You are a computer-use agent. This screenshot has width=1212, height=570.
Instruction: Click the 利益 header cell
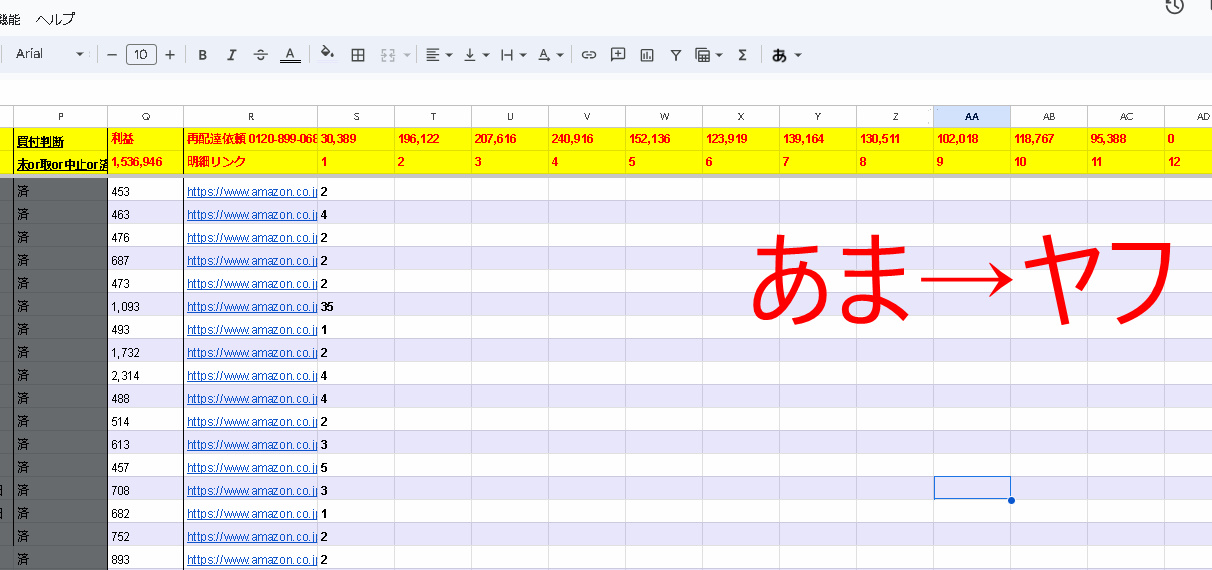pyautogui.click(x=146, y=139)
